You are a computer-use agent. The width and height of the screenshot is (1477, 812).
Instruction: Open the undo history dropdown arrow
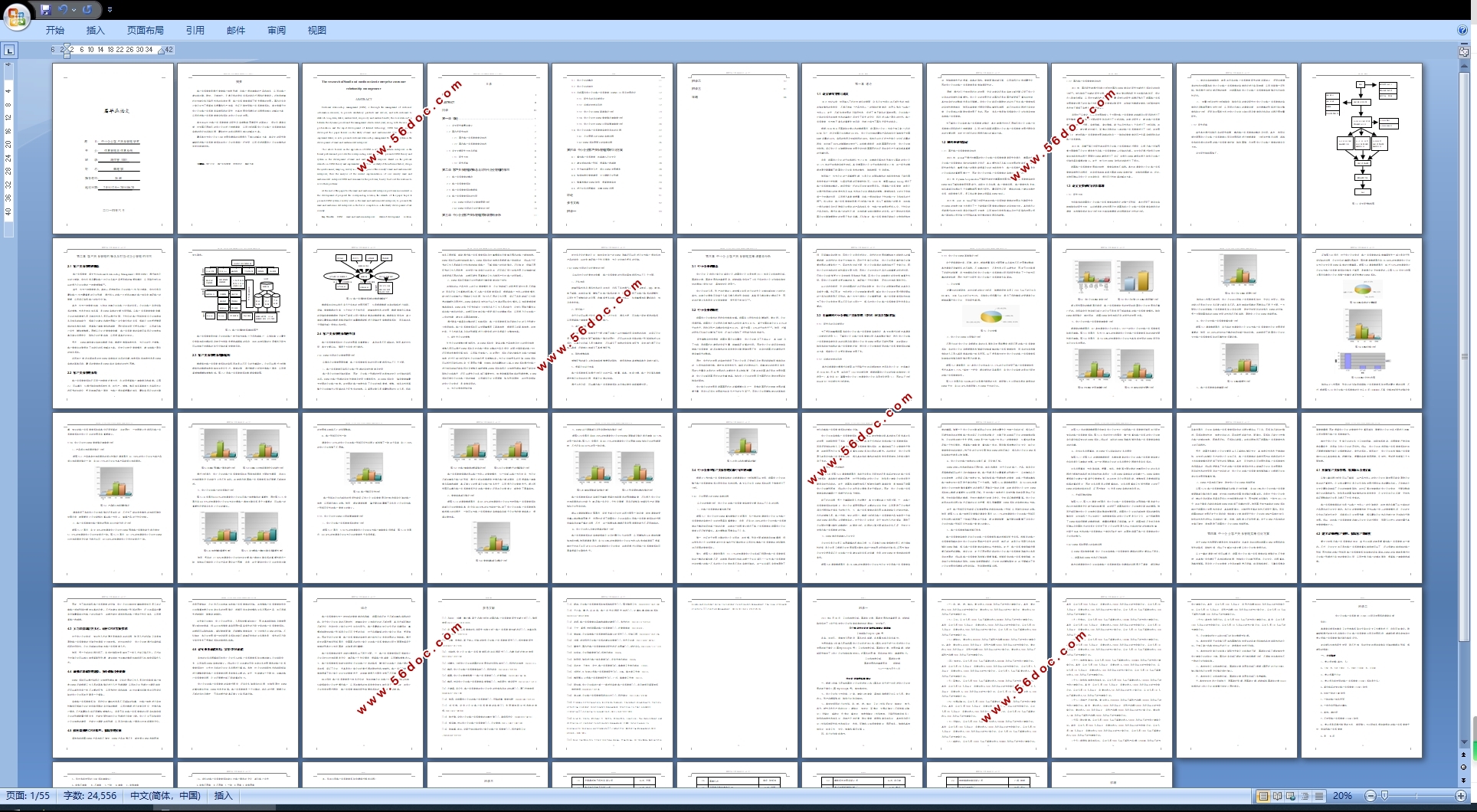[x=74, y=10]
